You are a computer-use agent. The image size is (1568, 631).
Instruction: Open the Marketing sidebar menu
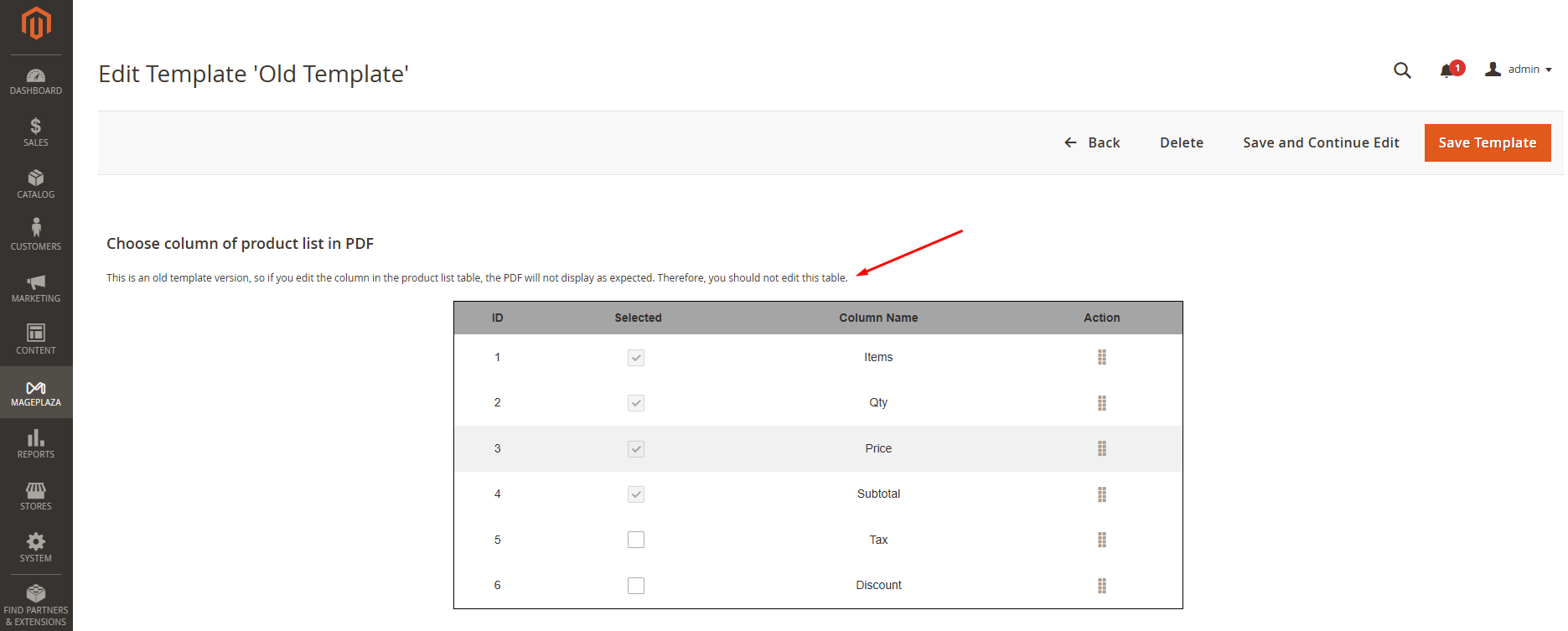(36, 288)
